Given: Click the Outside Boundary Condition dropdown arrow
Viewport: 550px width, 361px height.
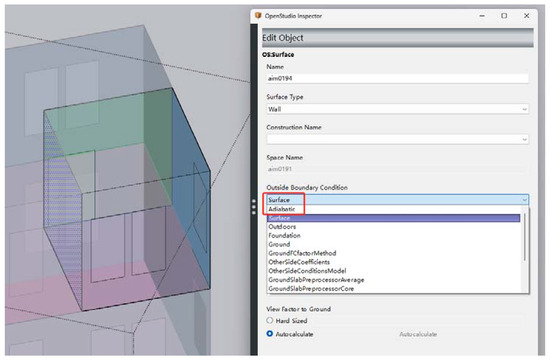Looking at the screenshot, I should [x=524, y=200].
